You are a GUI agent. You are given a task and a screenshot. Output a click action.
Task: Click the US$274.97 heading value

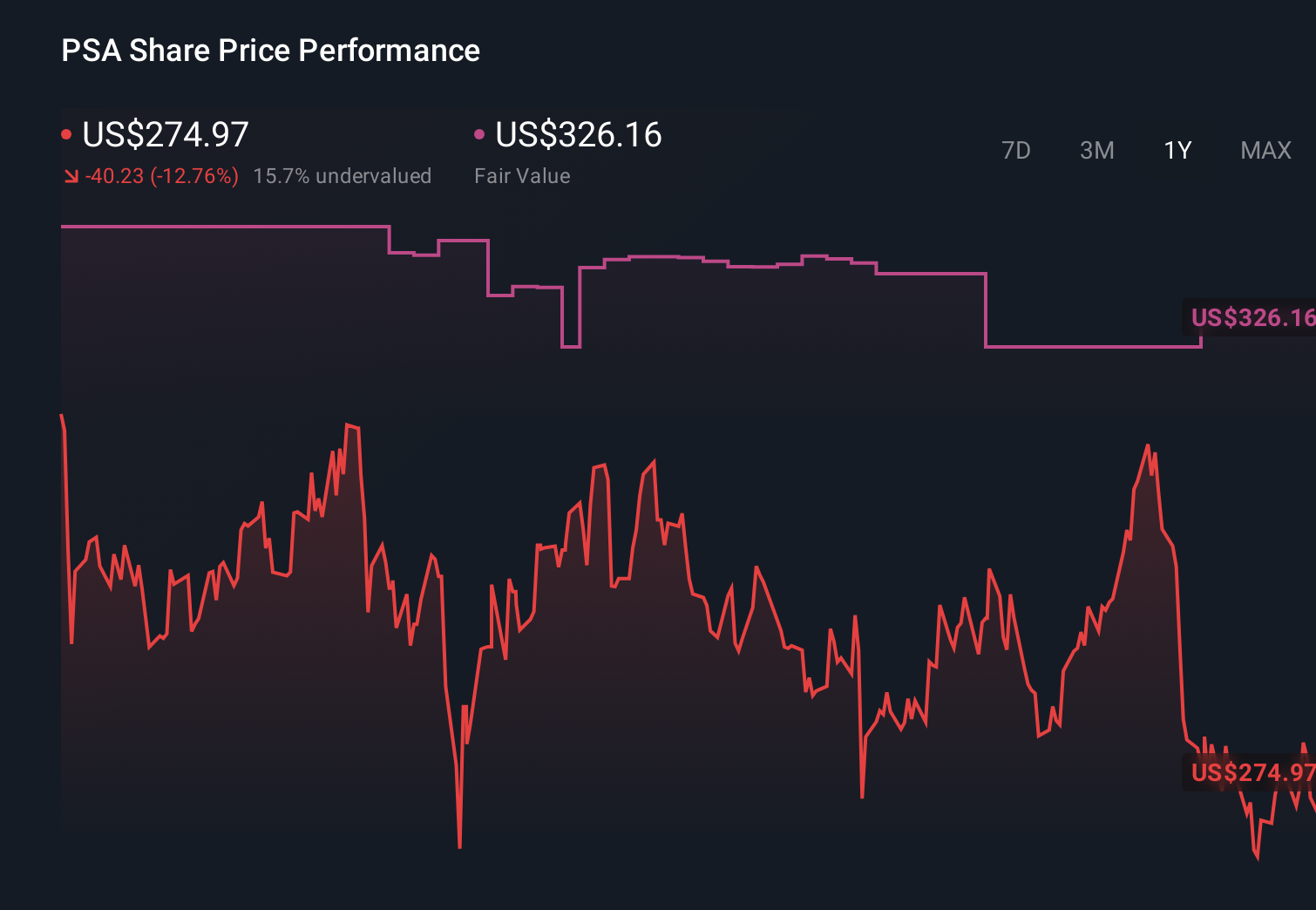[x=165, y=134]
